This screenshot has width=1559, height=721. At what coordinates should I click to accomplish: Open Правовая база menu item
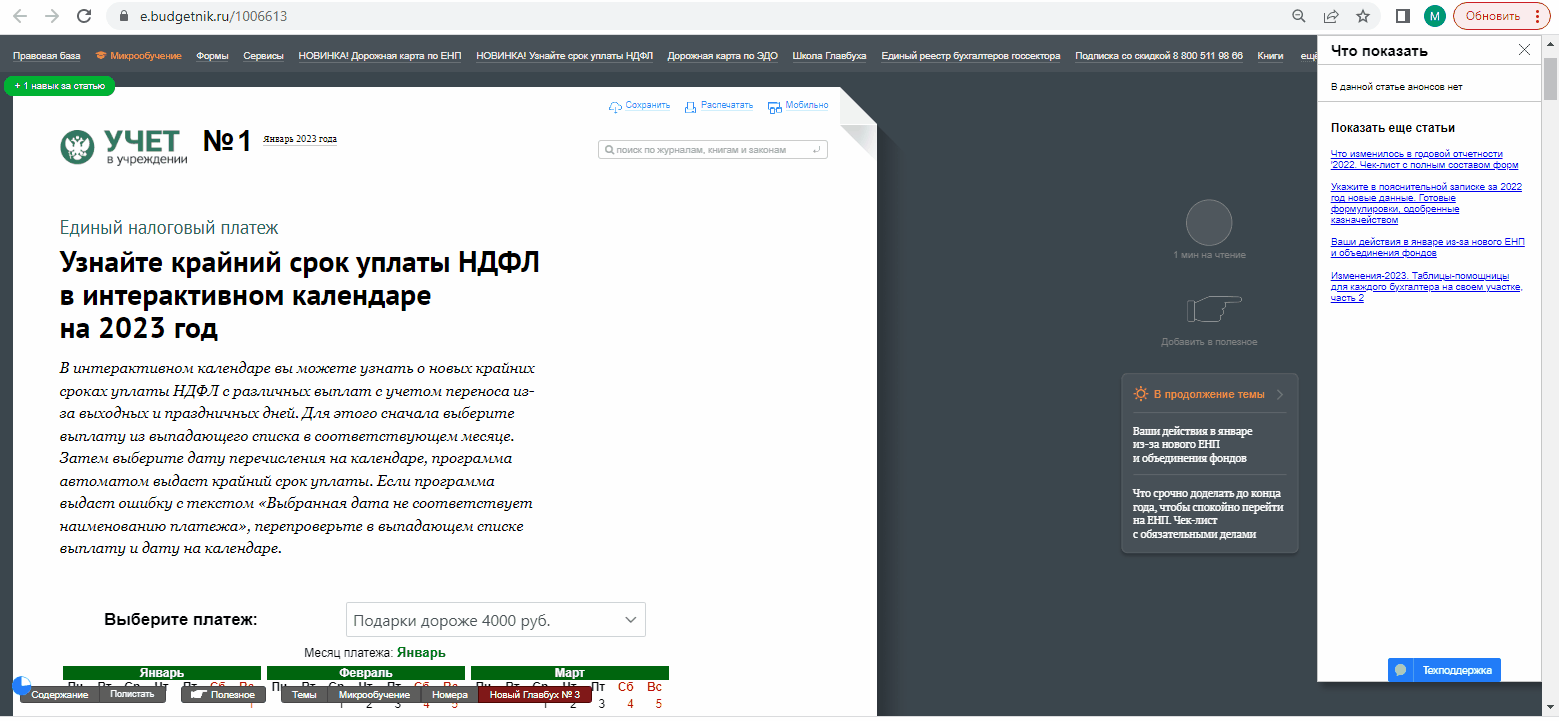pyautogui.click(x=46, y=56)
